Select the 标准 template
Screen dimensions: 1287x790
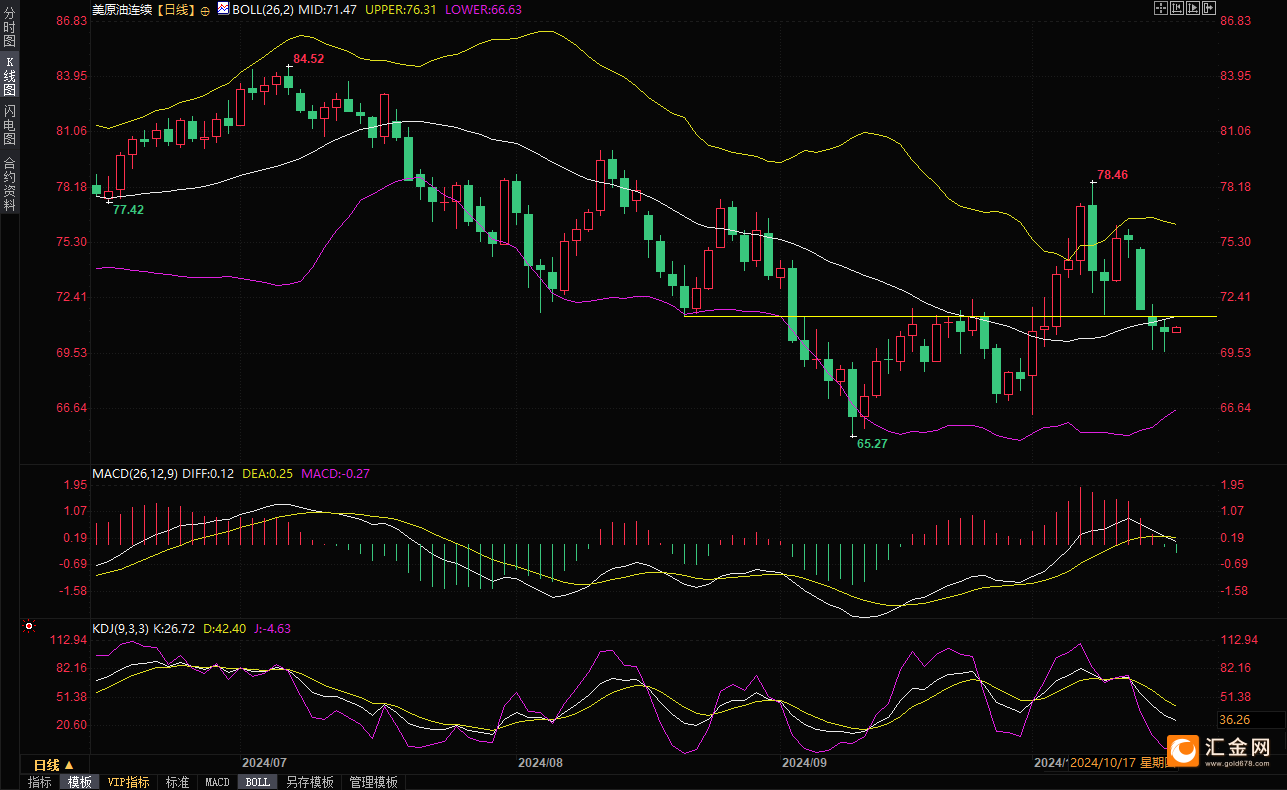point(177,782)
